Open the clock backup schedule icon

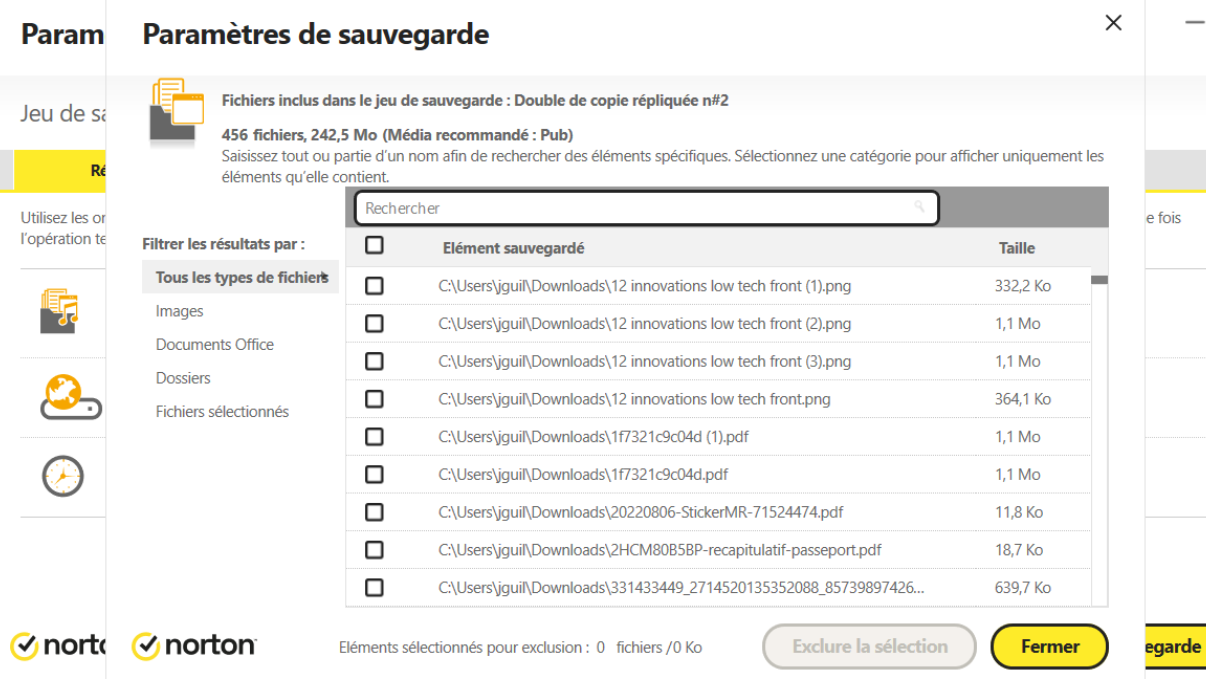click(62, 477)
